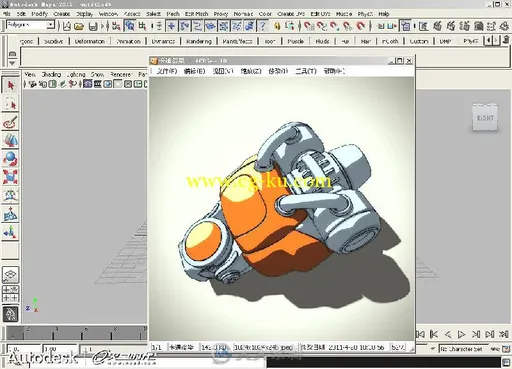The height and width of the screenshot is (369, 512).
Task: Click the Select by component type icon
Action: 143,26
